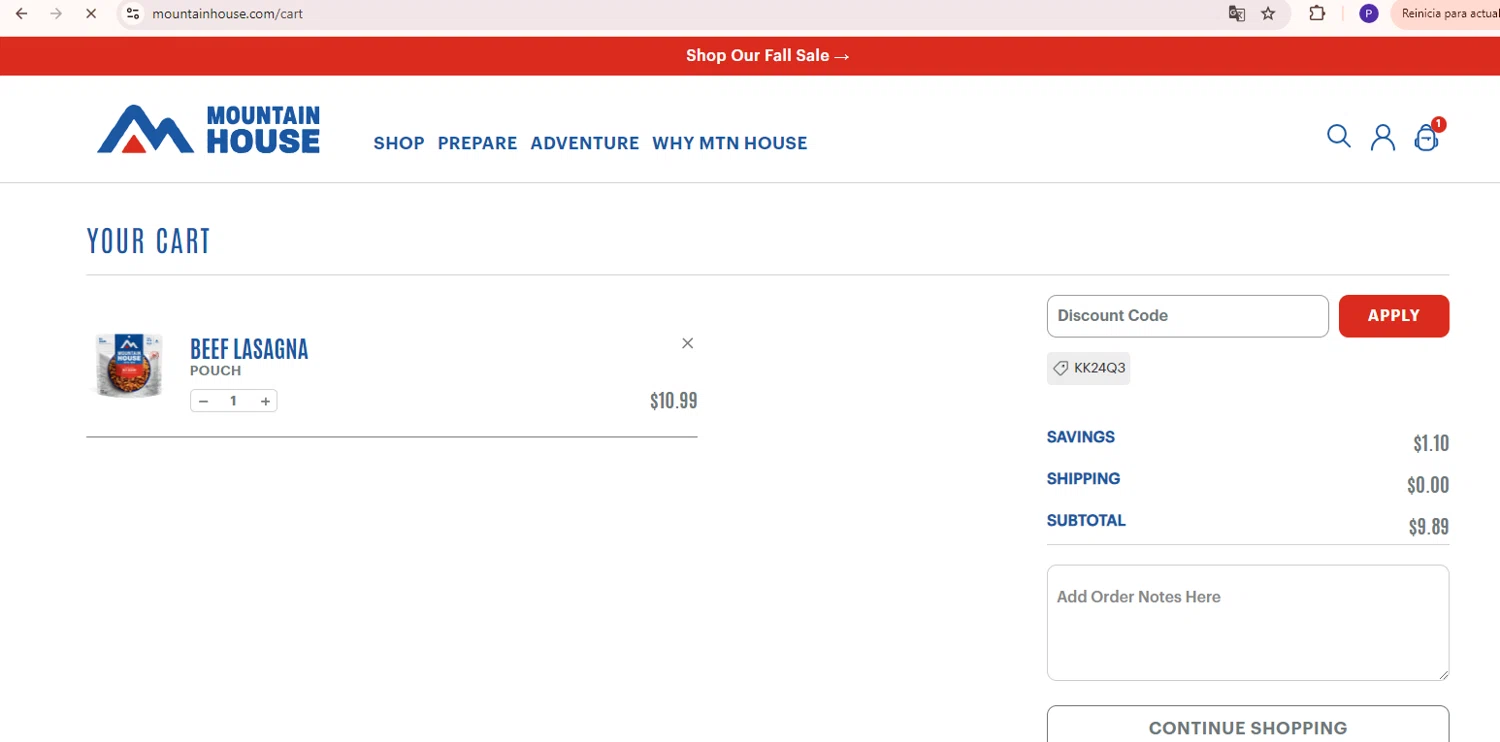The image size is (1500, 742).
Task: Open the PREPARE menu
Action: tap(477, 143)
